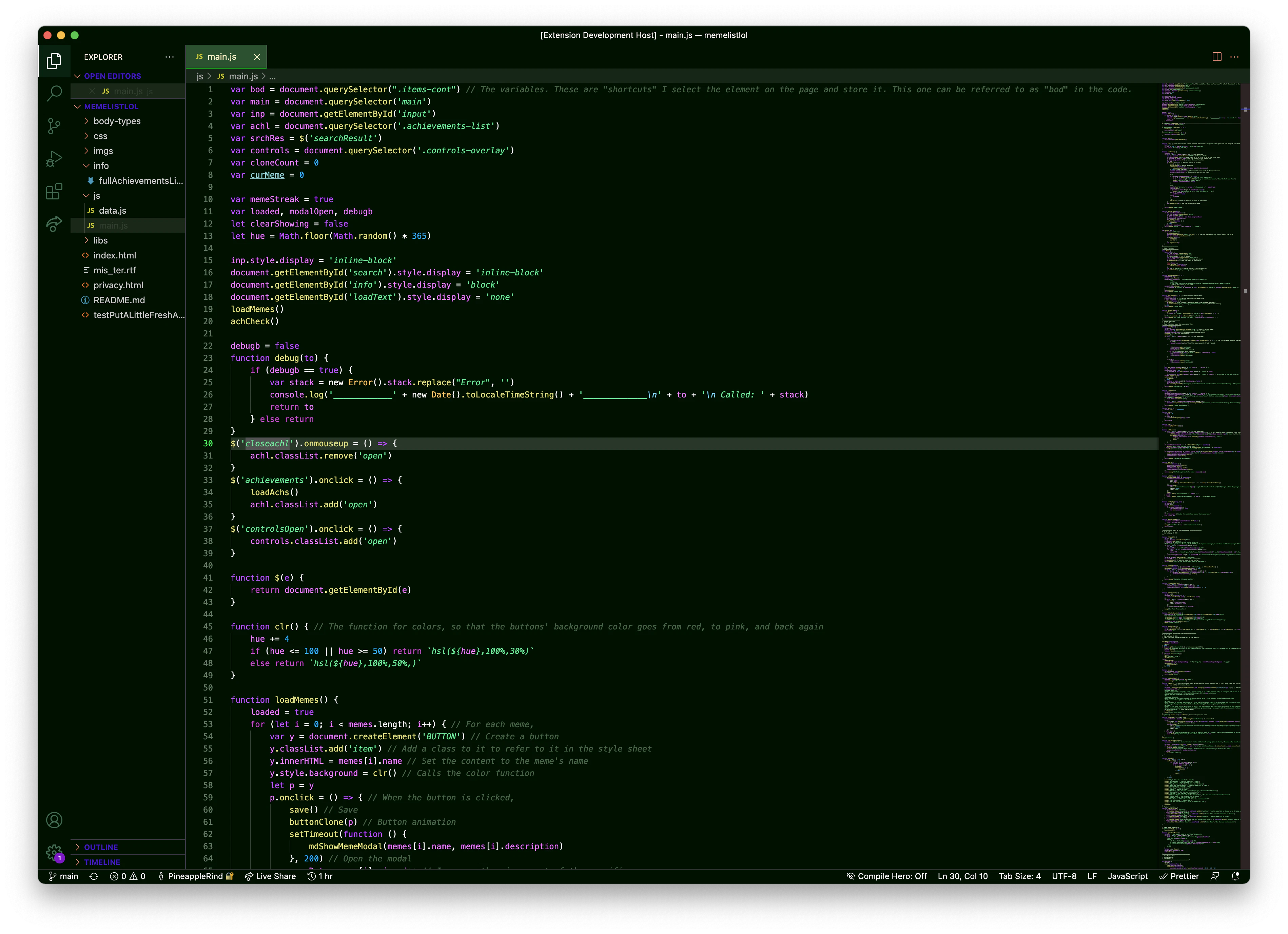
Task: Open the Live Share activity icon
Action: [54, 224]
